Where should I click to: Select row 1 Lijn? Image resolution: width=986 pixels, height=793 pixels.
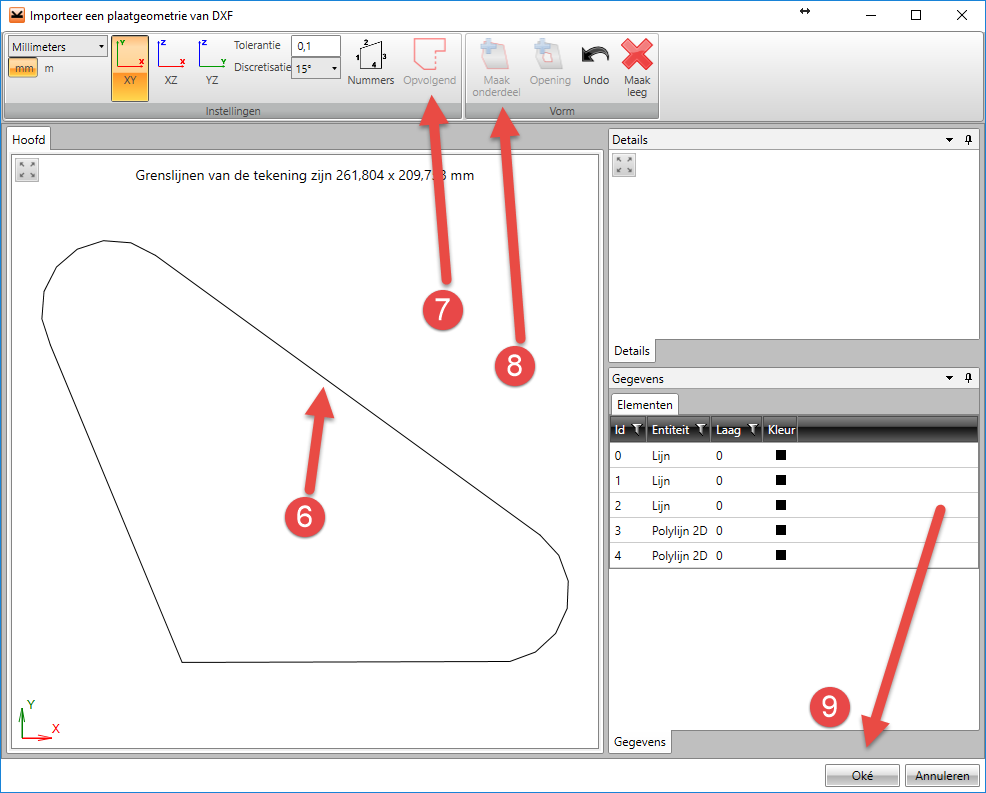pos(794,480)
